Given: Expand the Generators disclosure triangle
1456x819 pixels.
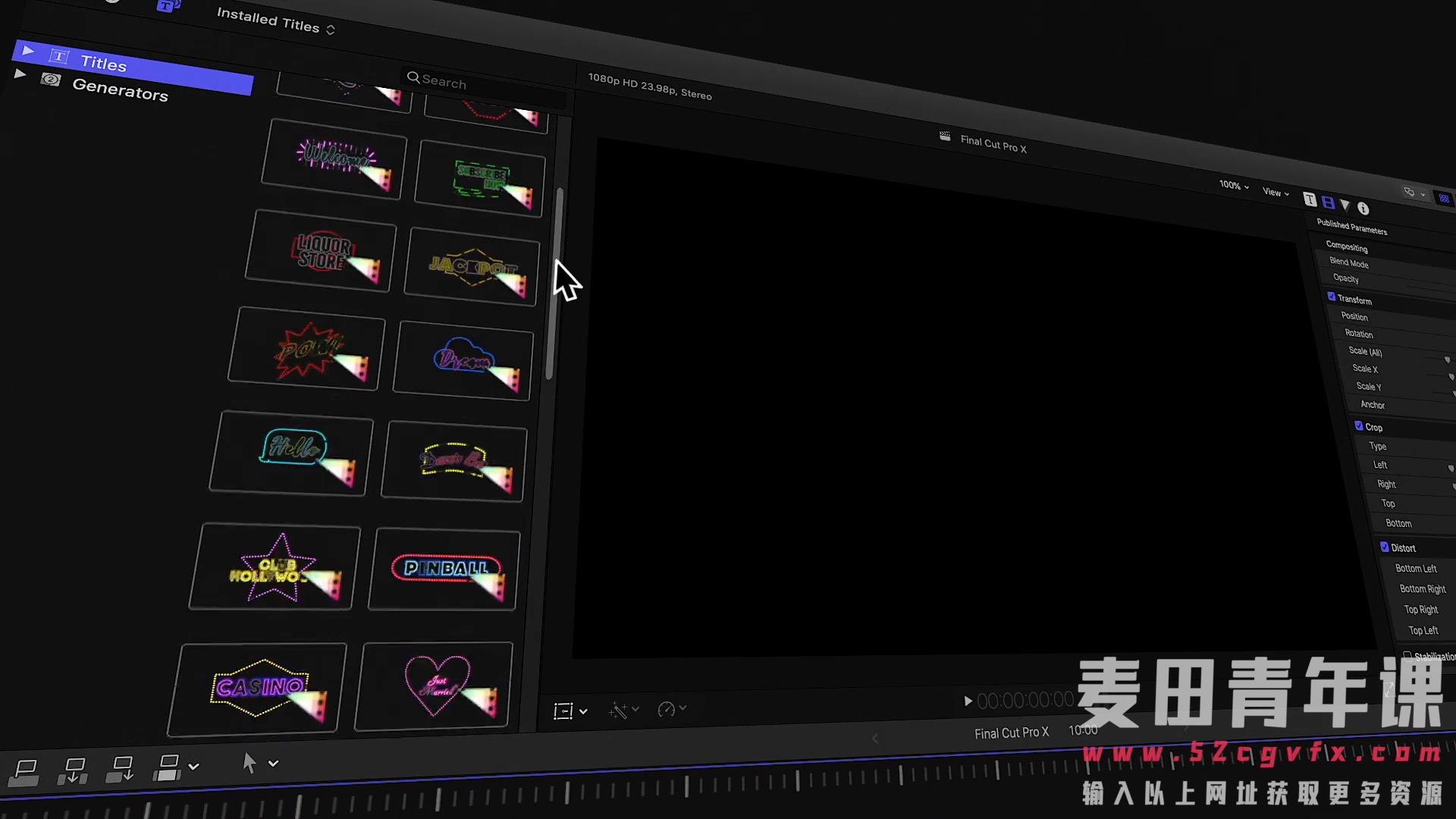Looking at the screenshot, I should tap(20, 74).
